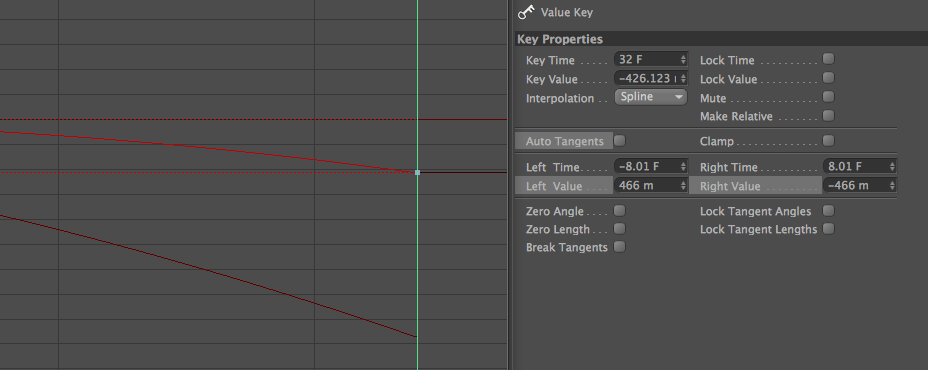The image size is (928, 370).
Task: Click the Interpolation label
Action: click(x=560, y=98)
